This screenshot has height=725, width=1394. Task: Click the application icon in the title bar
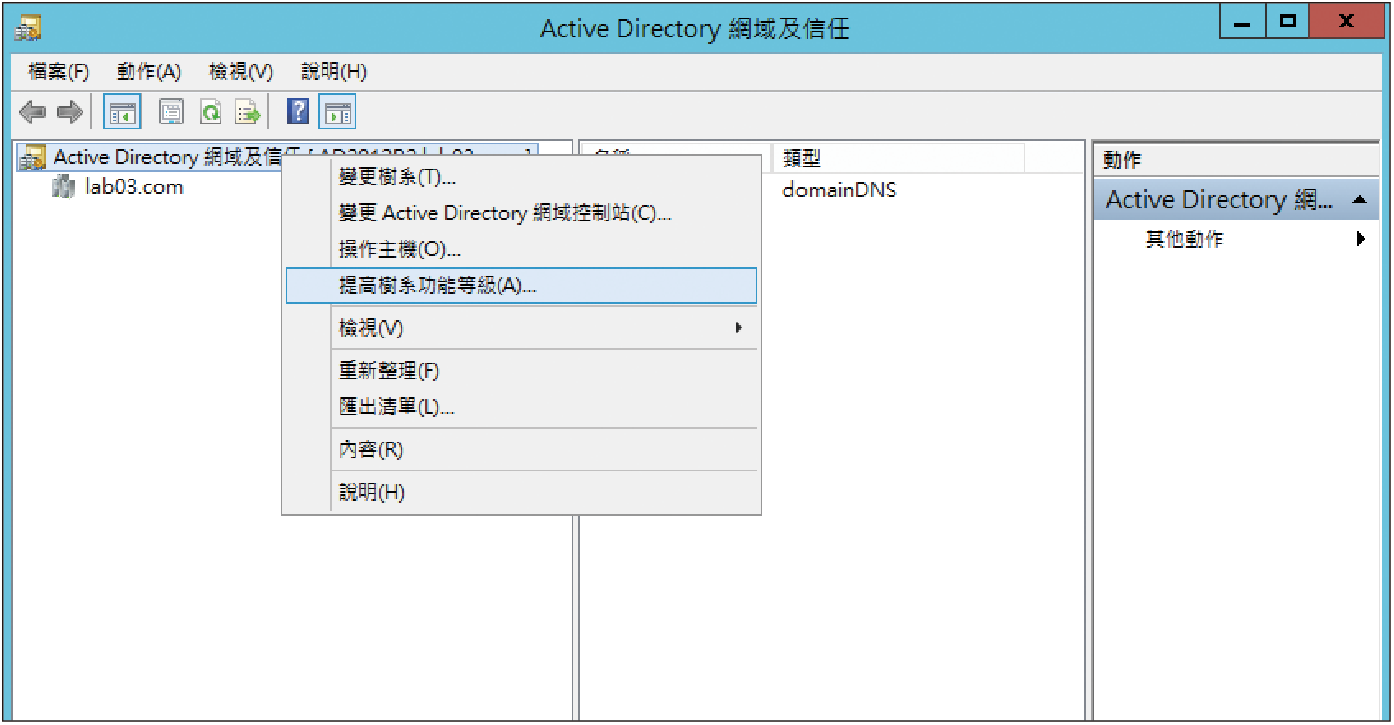28,27
